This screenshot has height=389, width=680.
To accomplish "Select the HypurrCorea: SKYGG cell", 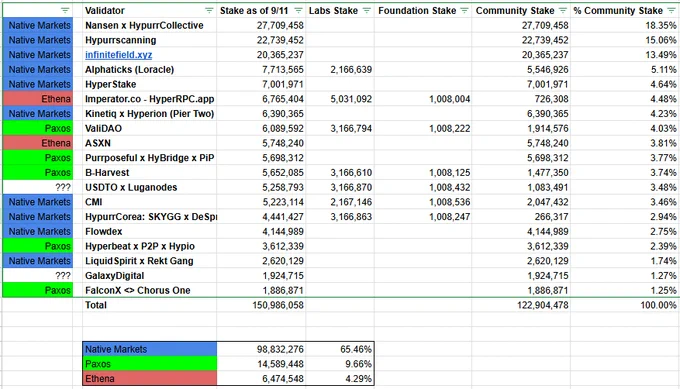I will 150,217.
